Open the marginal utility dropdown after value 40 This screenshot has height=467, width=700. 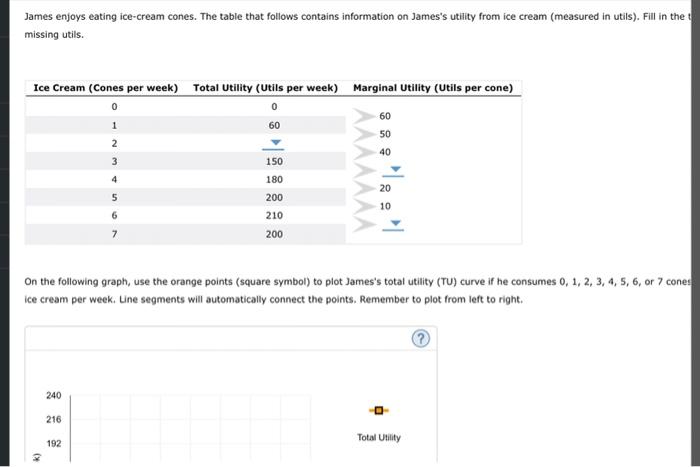coord(394,171)
